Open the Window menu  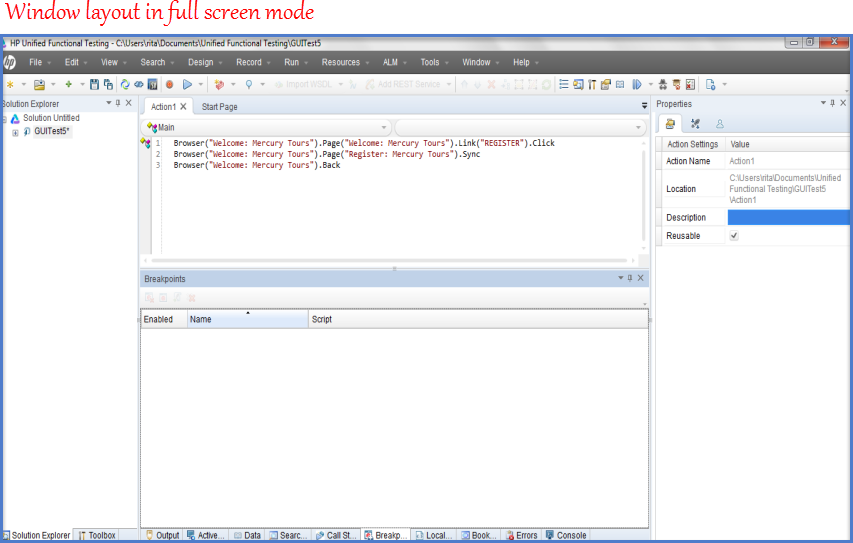click(480, 63)
